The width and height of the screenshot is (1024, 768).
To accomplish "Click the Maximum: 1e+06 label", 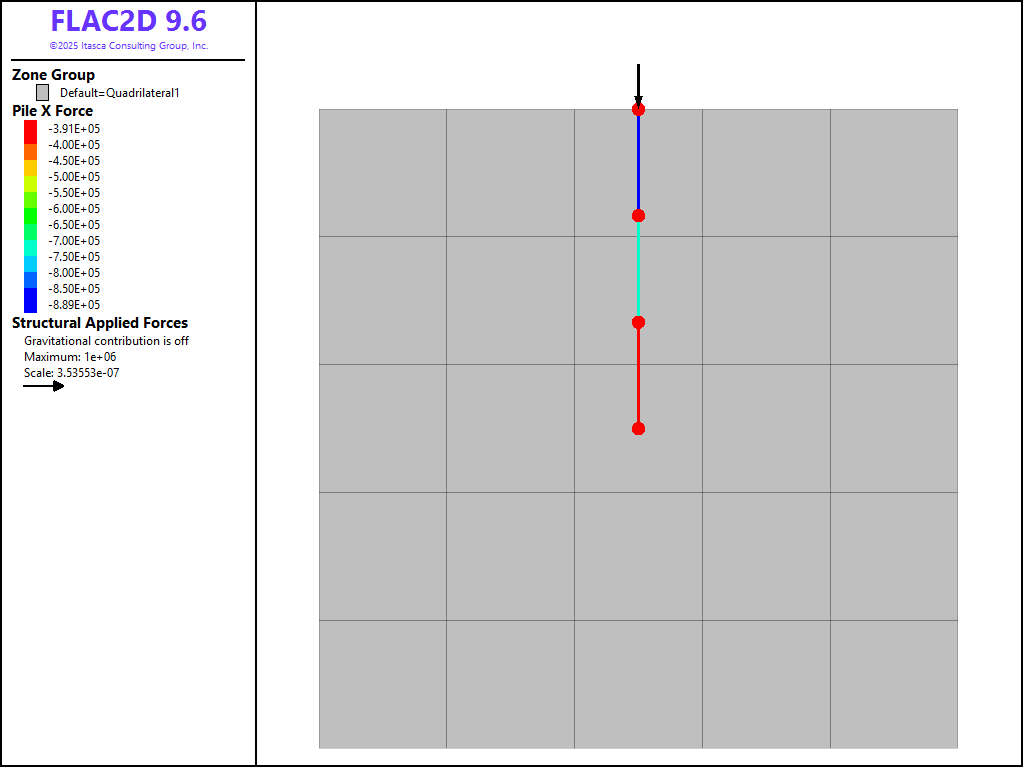I will (x=69, y=356).
